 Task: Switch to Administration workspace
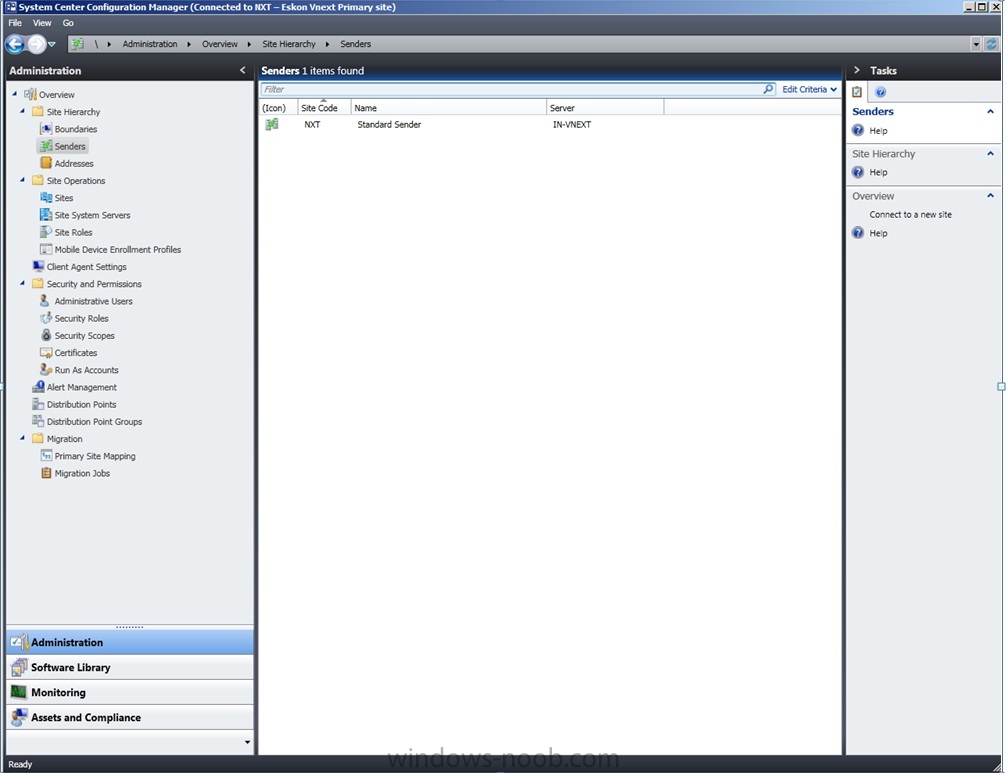tap(130, 642)
